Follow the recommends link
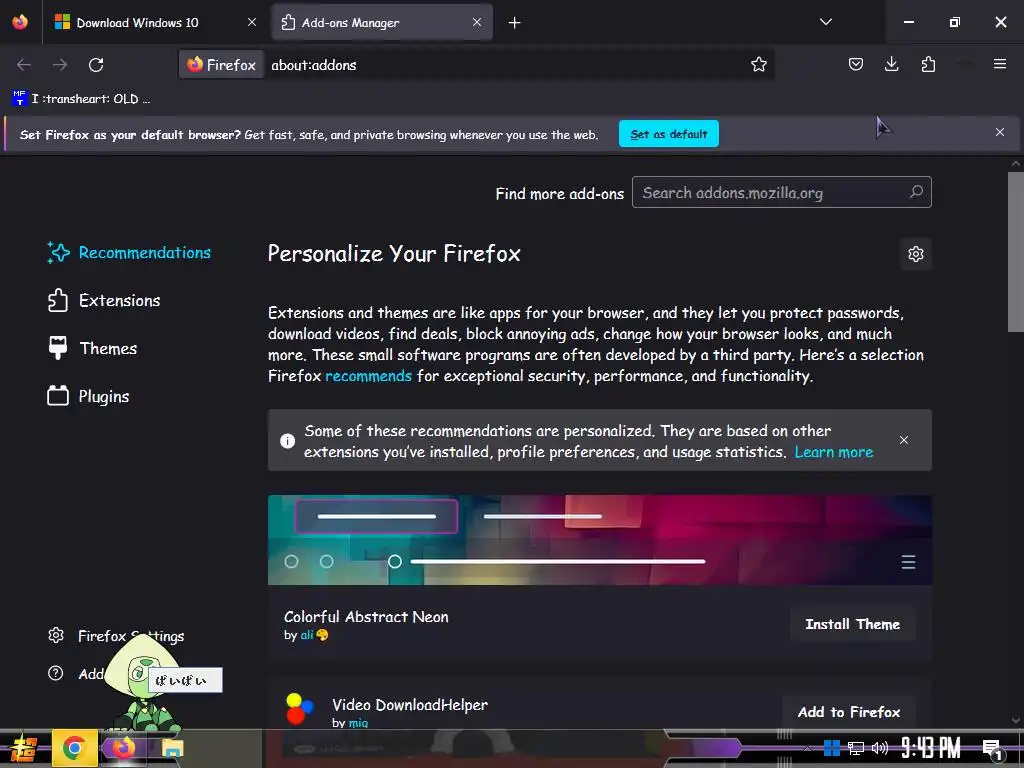1024x768 pixels. tap(368, 376)
